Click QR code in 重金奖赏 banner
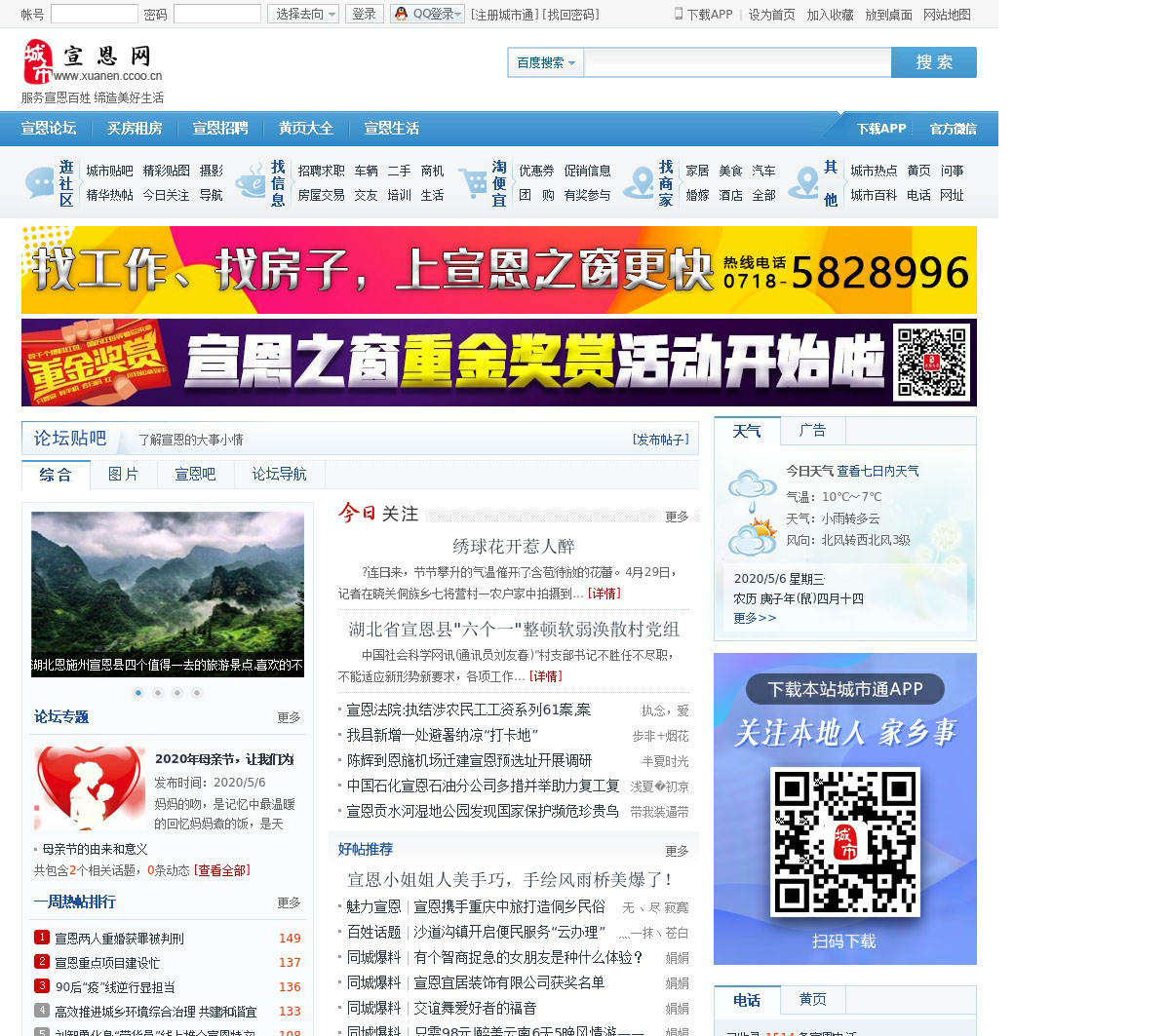The width and height of the screenshot is (1170, 1036). (x=932, y=362)
